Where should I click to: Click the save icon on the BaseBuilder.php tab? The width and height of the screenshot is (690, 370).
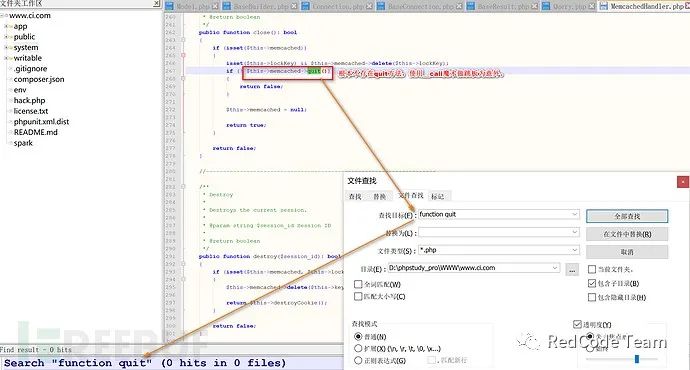coord(227,6)
